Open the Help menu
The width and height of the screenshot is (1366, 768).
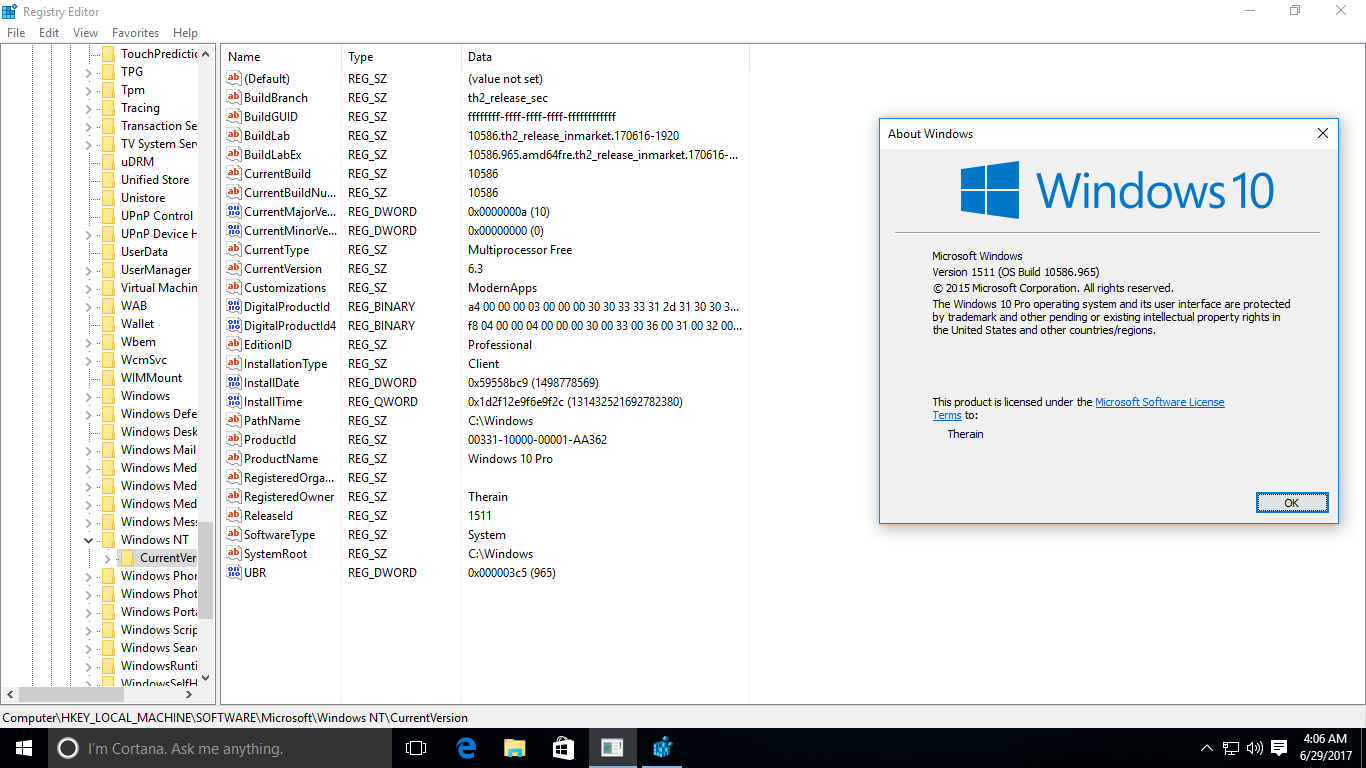pyautogui.click(x=185, y=33)
